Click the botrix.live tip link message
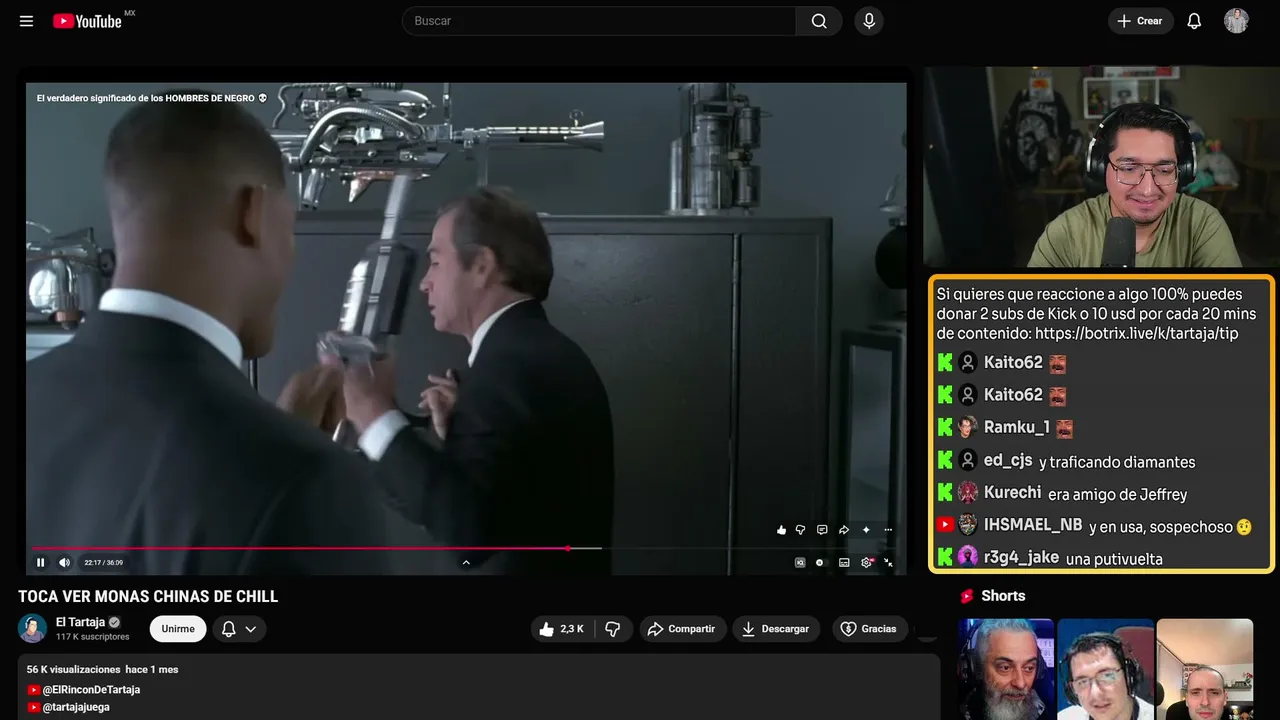1280x720 pixels. coord(1096,314)
